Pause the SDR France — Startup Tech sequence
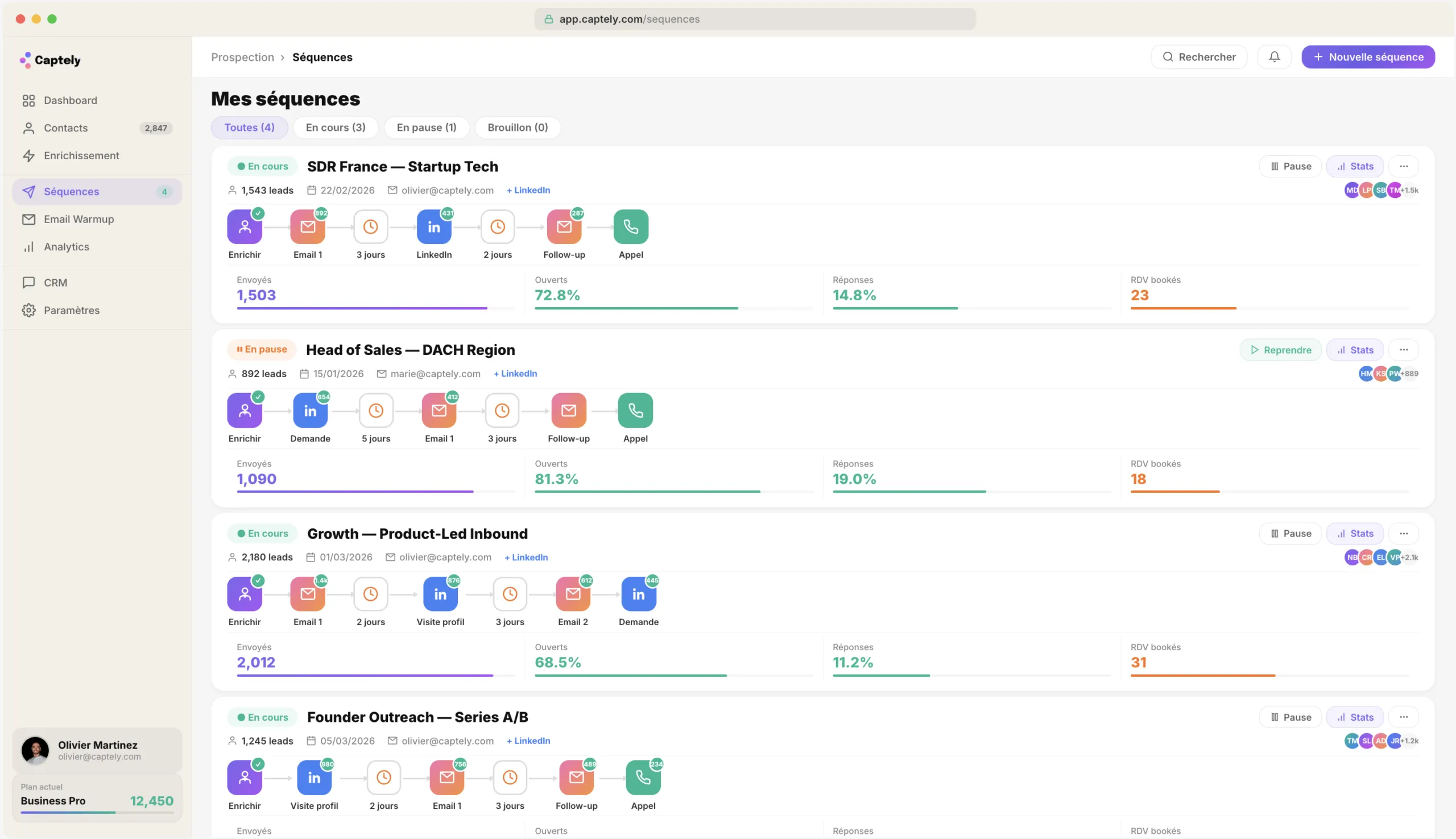 [x=1290, y=167]
